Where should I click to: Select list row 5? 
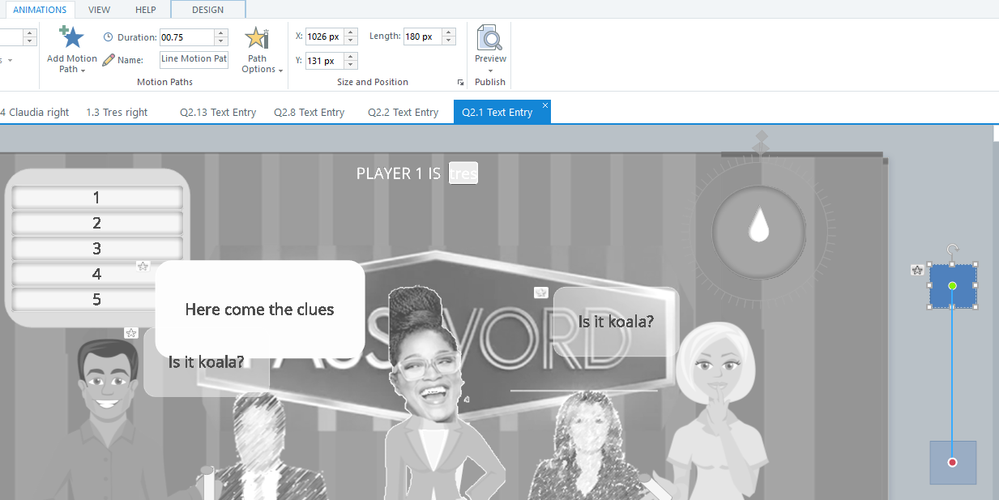pos(97,299)
